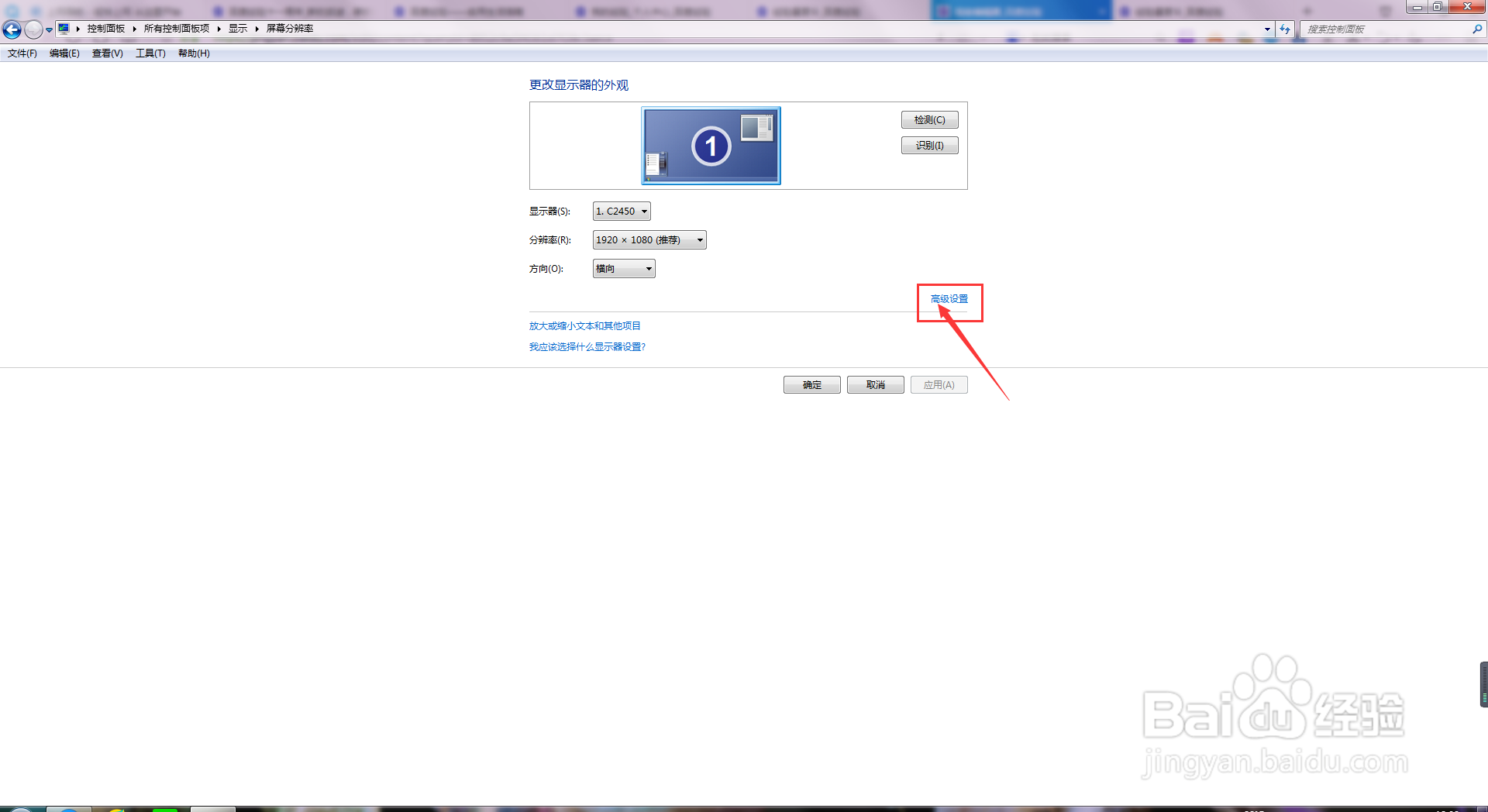Select 所有控制面板项 in the breadcrumb
This screenshot has height=812, width=1488.
177,29
